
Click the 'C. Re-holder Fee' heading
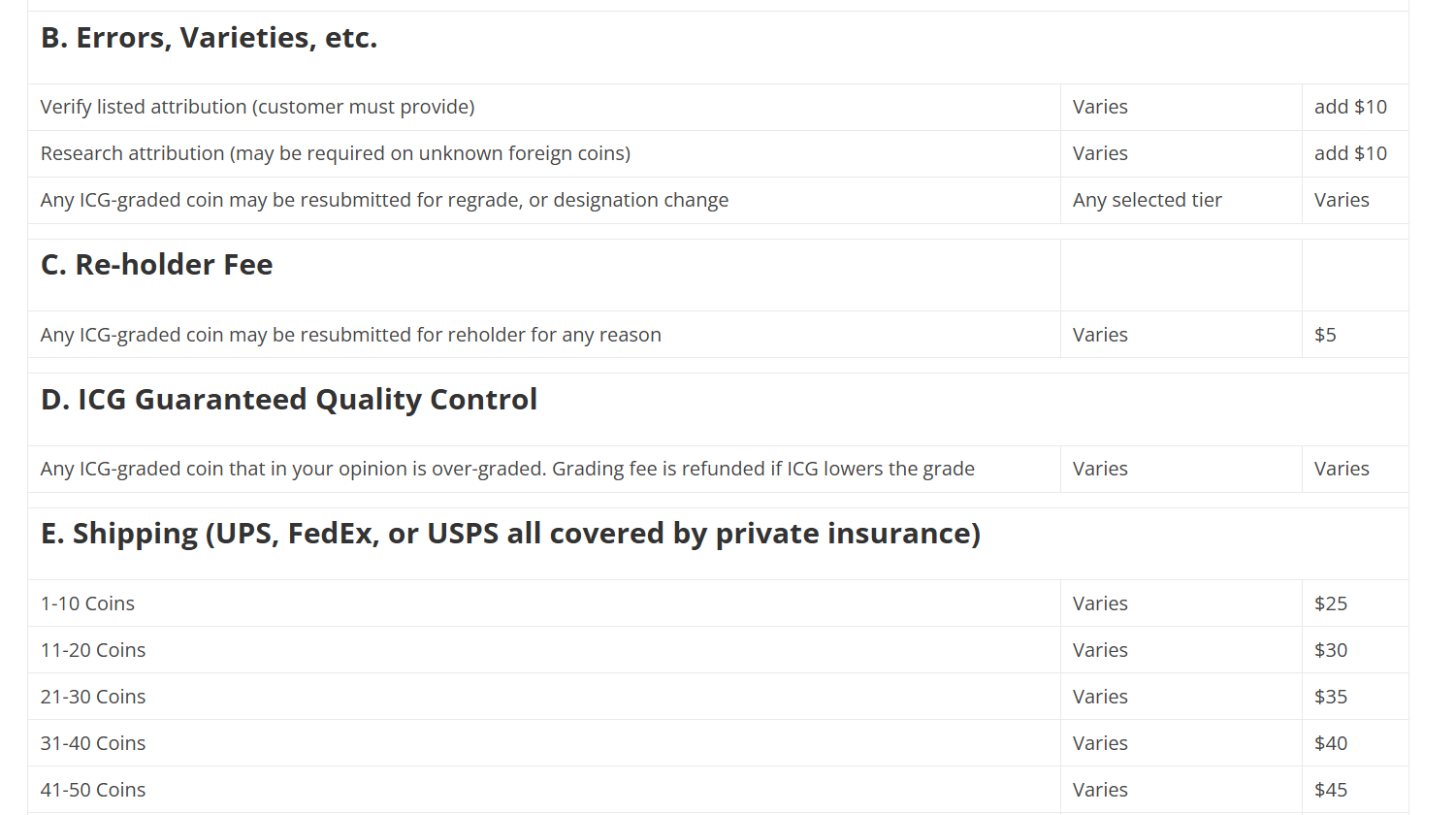(x=157, y=265)
